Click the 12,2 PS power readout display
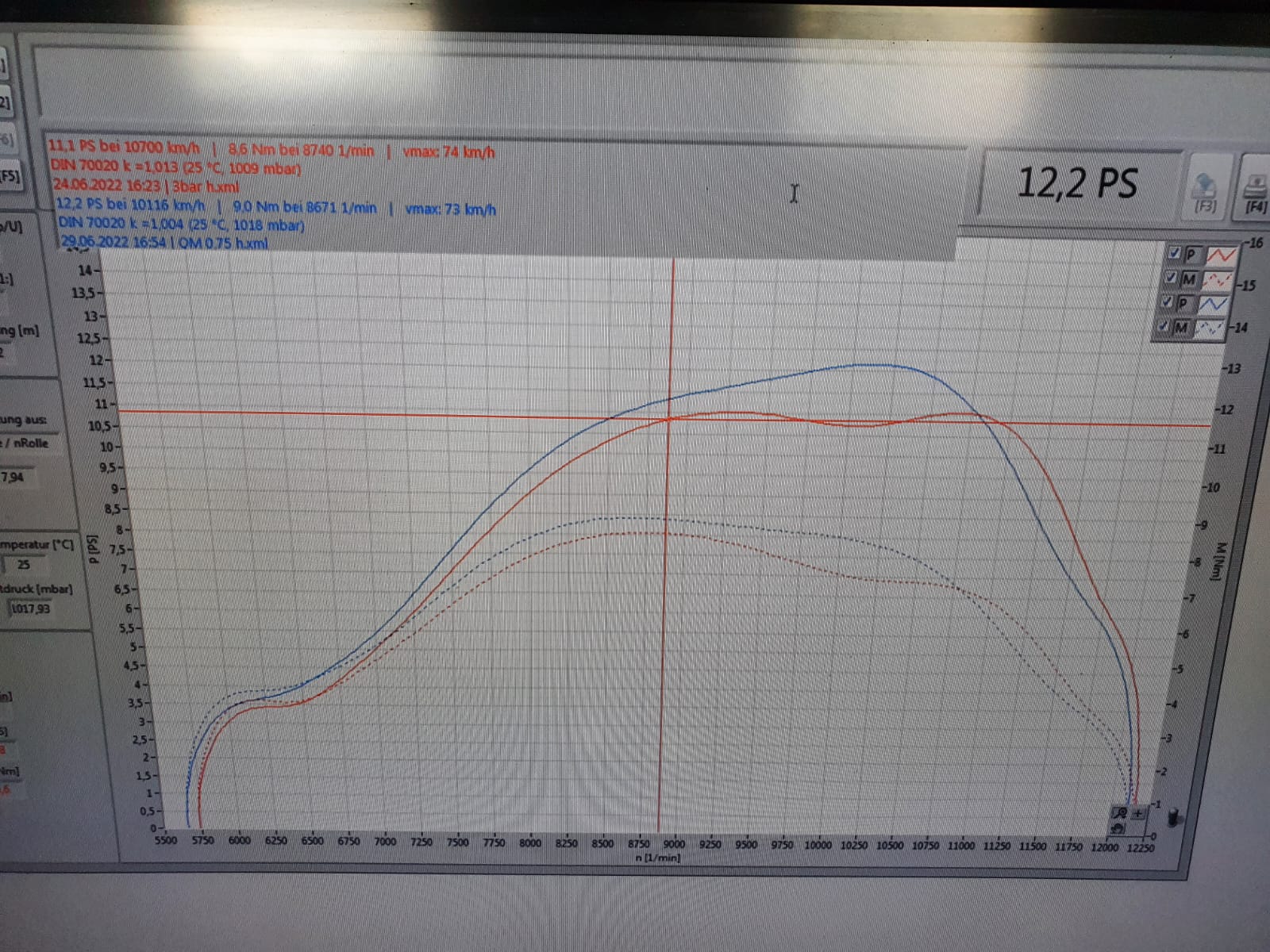This screenshot has height=952, width=1270. [x=1077, y=184]
